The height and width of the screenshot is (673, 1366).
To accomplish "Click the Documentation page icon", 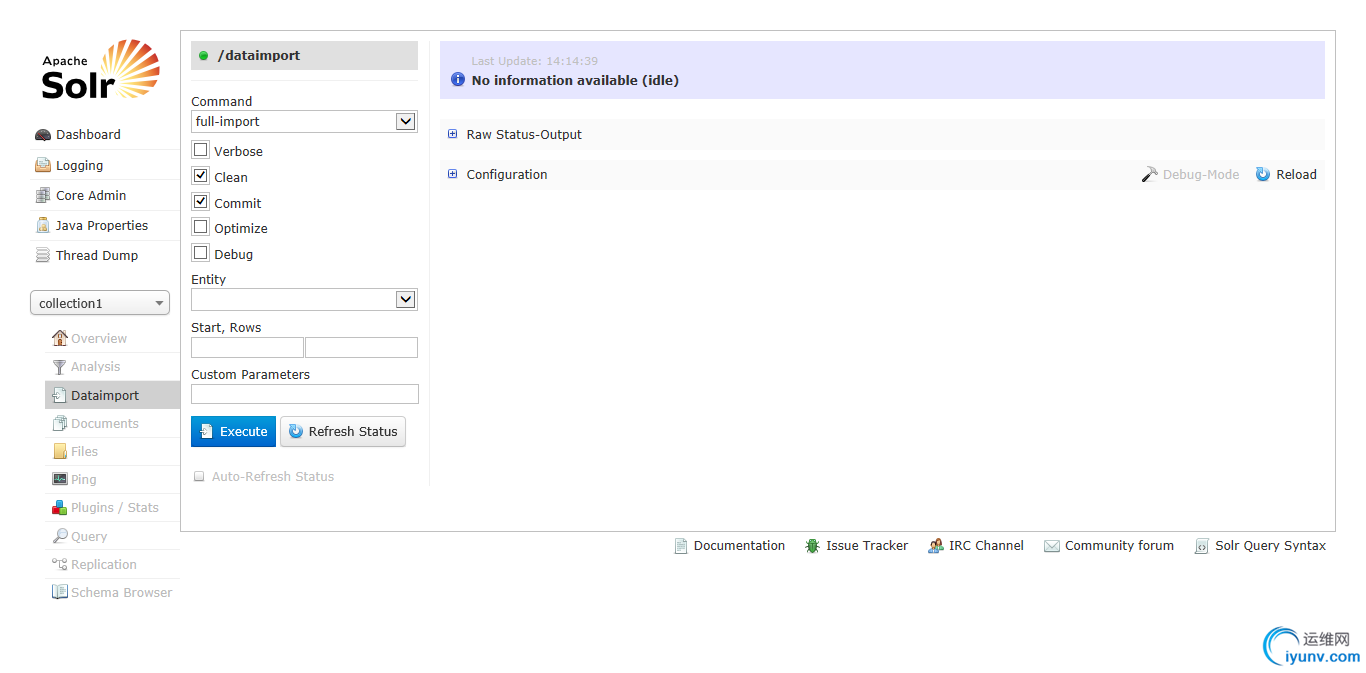I will tap(681, 546).
